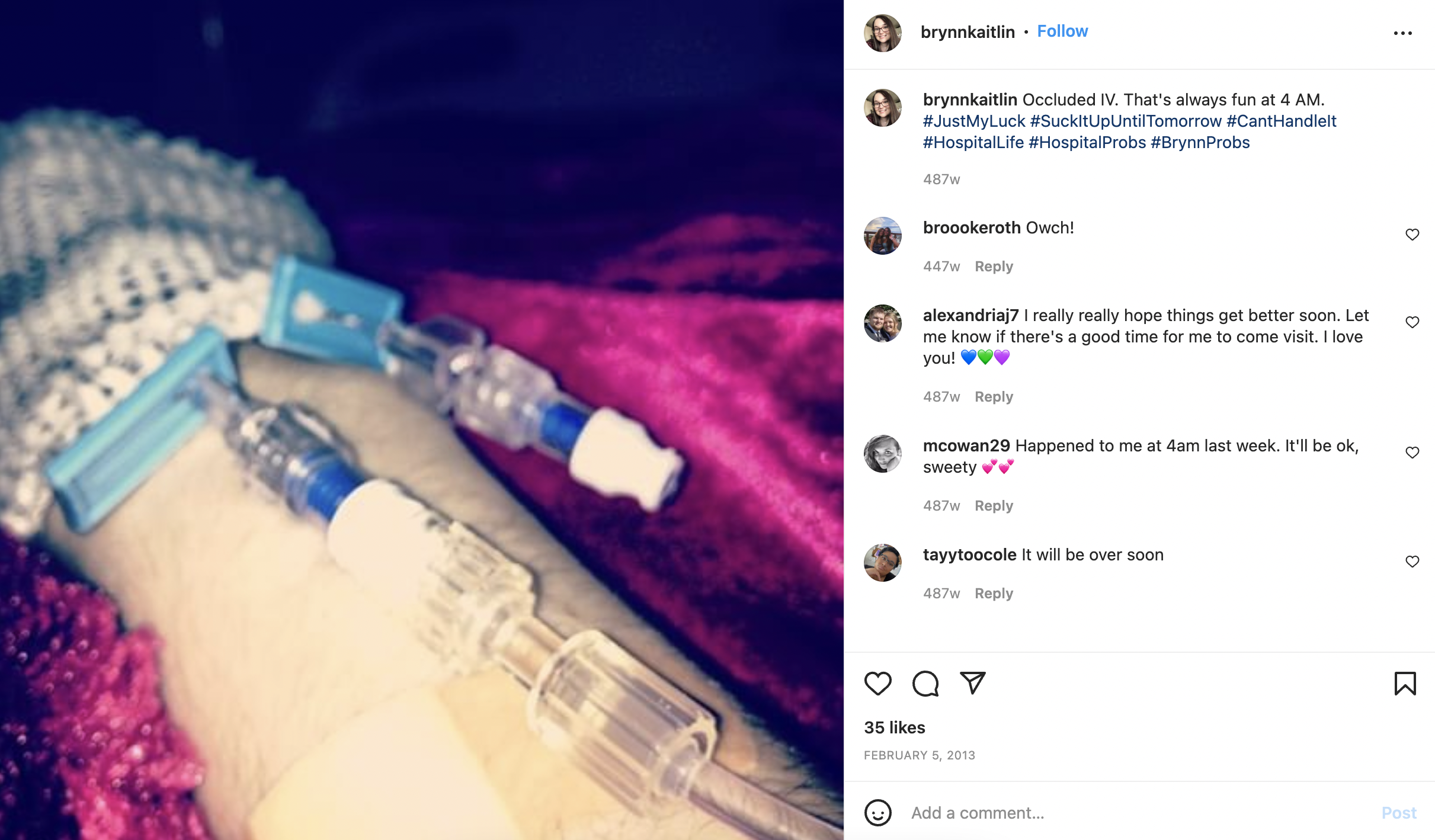Open mcowan29's profile avatar

pos(882,454)
